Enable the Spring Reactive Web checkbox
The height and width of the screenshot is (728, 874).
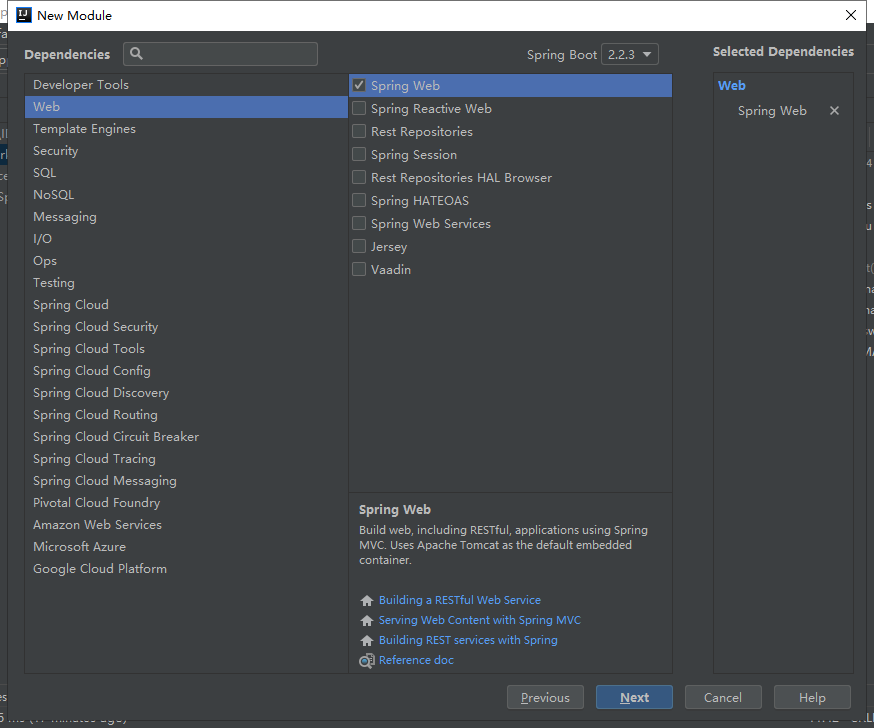[x=359, y=109]
